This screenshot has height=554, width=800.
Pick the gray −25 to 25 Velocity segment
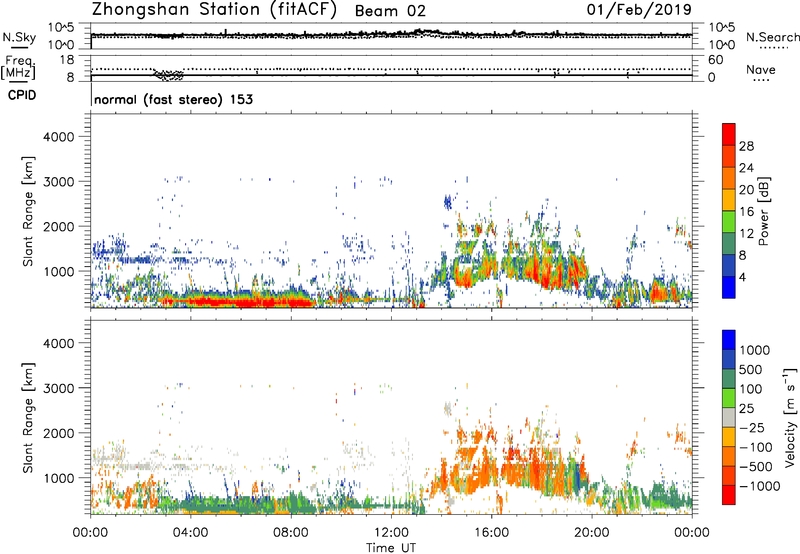pyautogui.click(x=729, y=418)
